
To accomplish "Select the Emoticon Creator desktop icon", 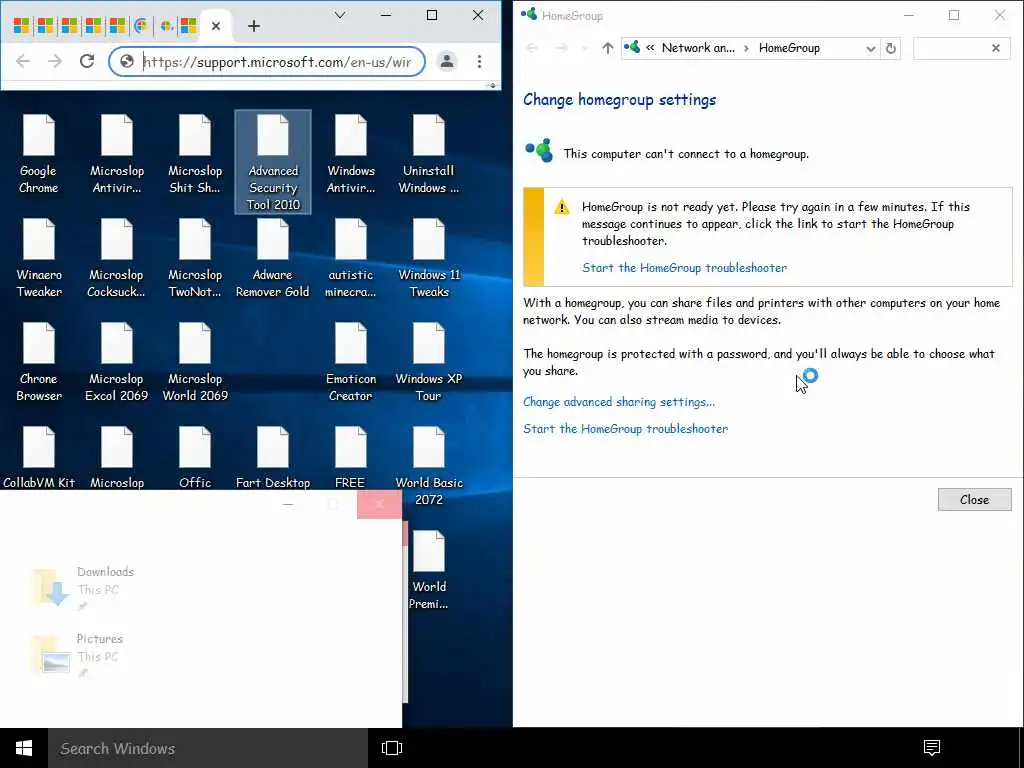I will coord(351,362).
